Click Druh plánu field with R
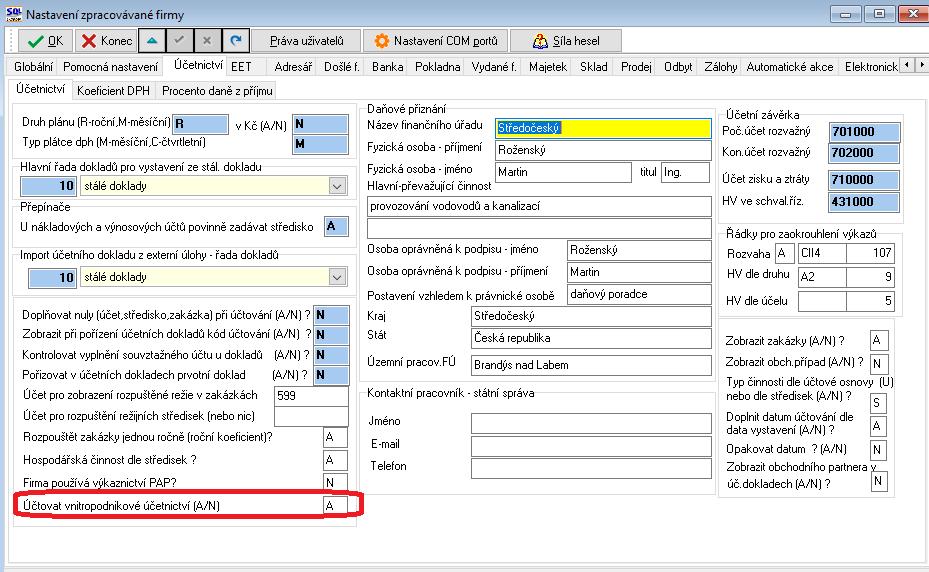This screenshot has height=572, width=929. point(200,124)
